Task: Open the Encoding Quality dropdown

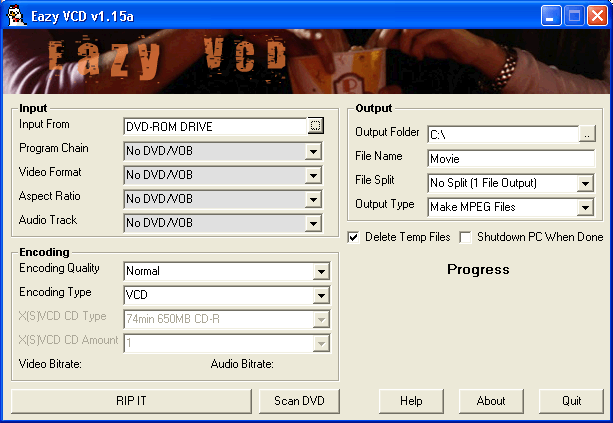Action: (x=321, y=271)
